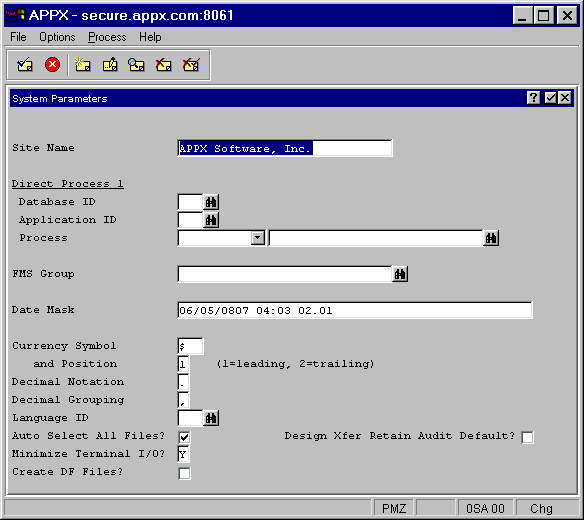584x520 pixels.
Task: Click the FMS Group input field
Action: 285,274
